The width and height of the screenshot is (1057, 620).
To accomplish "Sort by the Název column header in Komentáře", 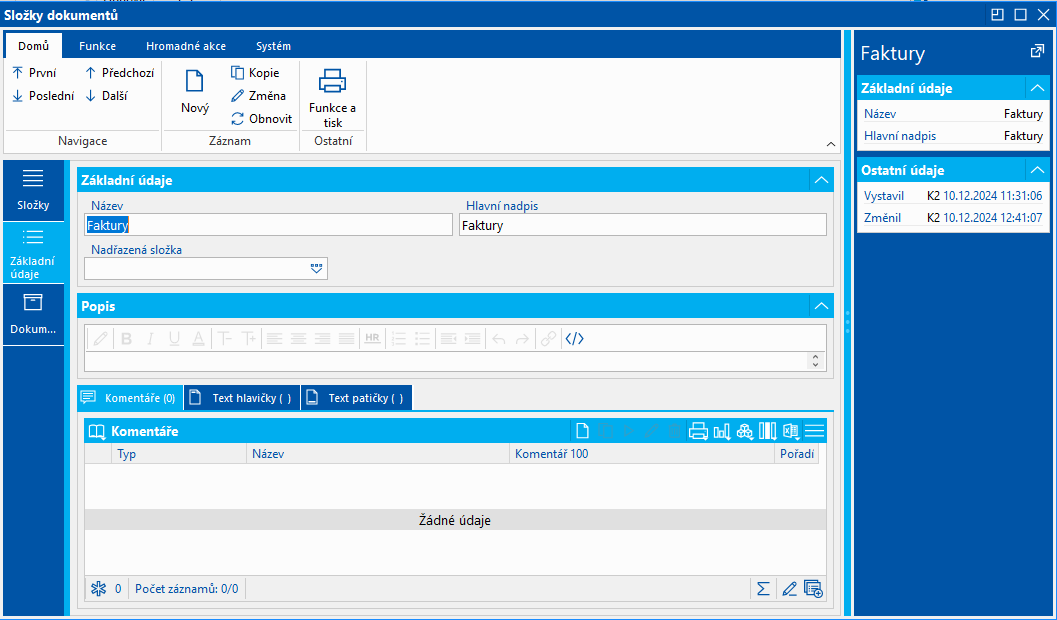I will coord(378,454).
